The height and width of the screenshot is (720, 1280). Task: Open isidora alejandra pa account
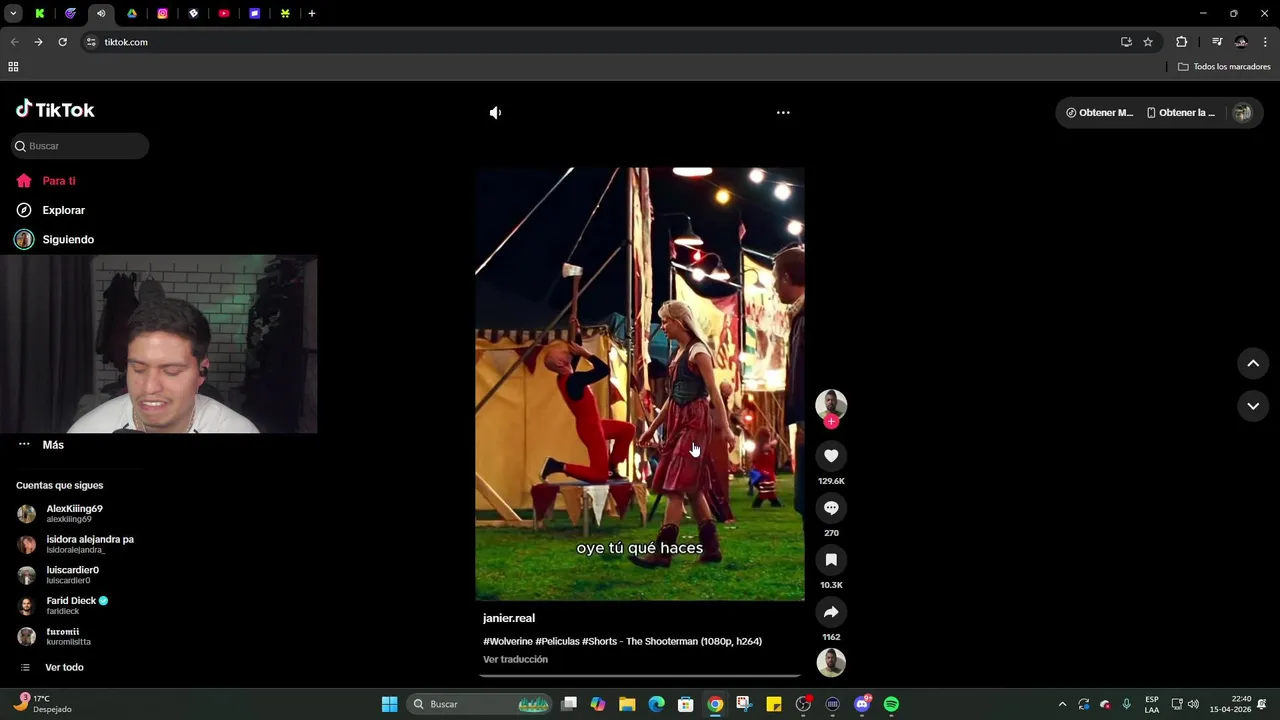point(75,544)
